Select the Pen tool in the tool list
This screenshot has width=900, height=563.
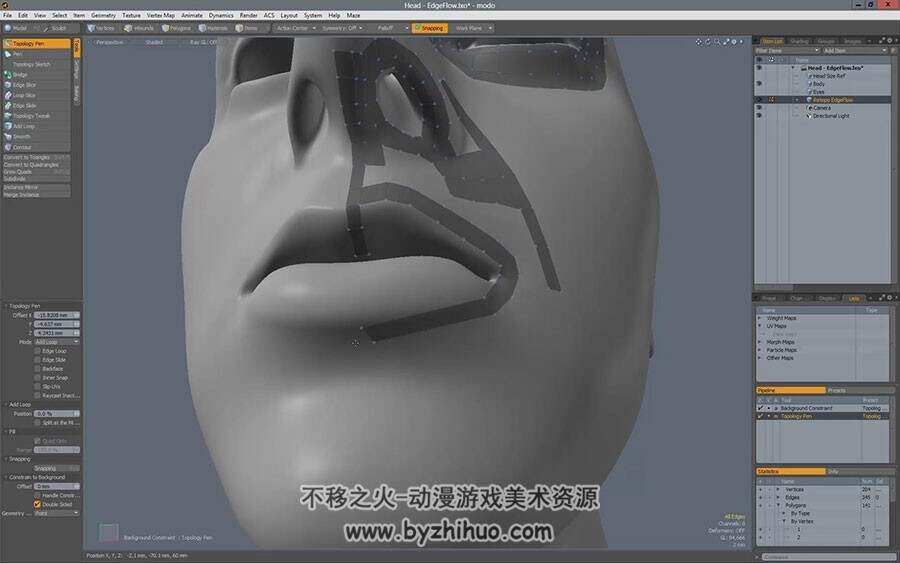pyautogui.click(x=36, y=54)
